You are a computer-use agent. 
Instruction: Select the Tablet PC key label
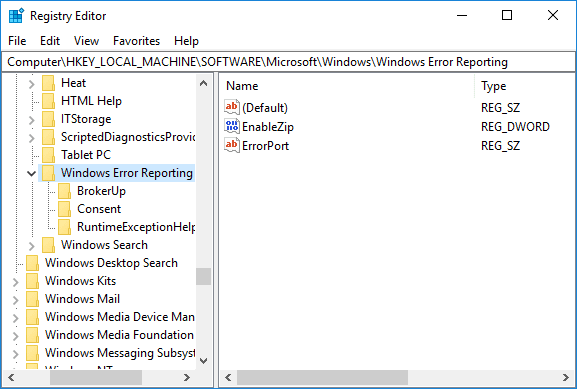tap(86, 155)
